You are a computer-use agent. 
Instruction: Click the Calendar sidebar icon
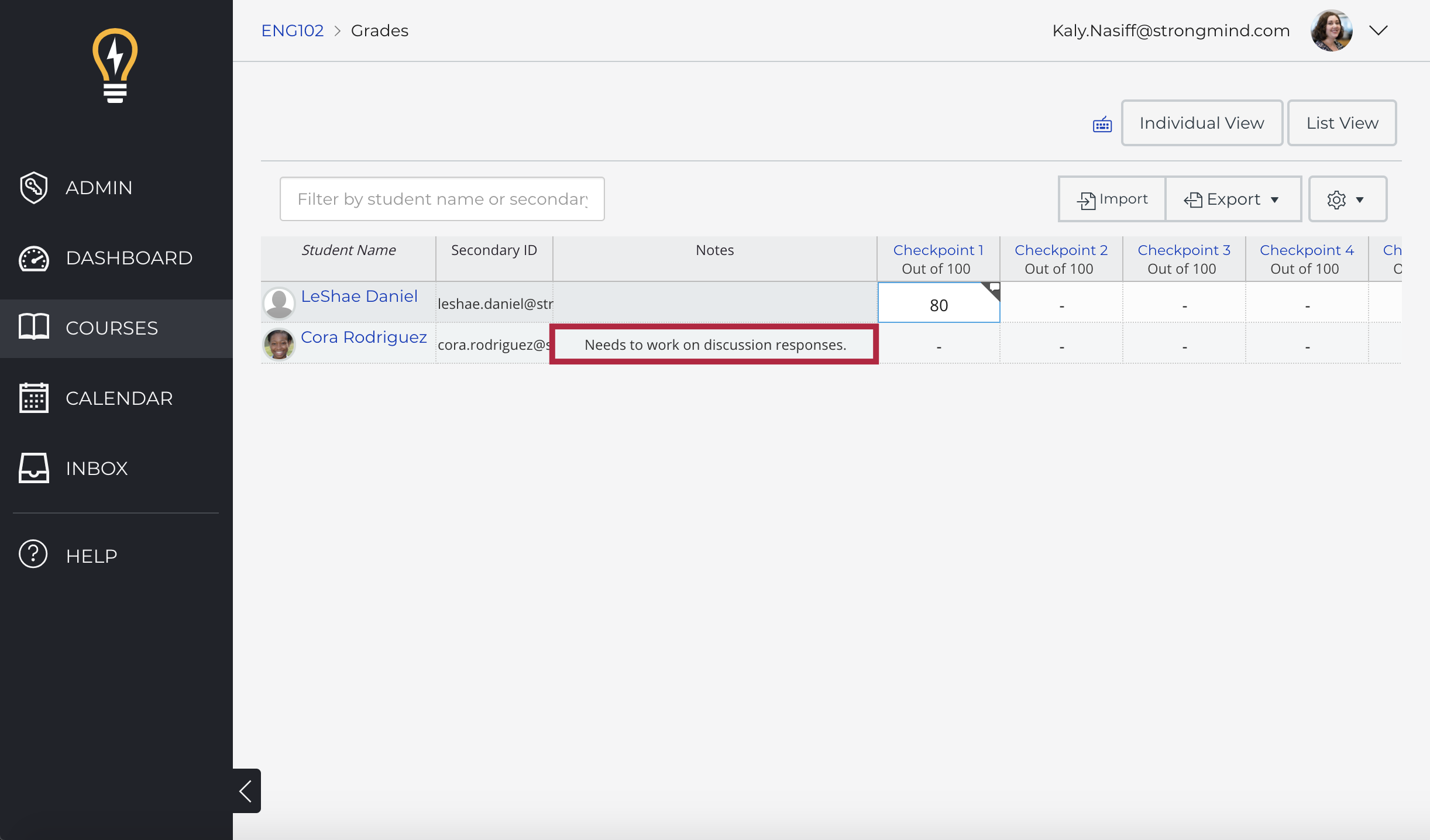pos(33,398)
